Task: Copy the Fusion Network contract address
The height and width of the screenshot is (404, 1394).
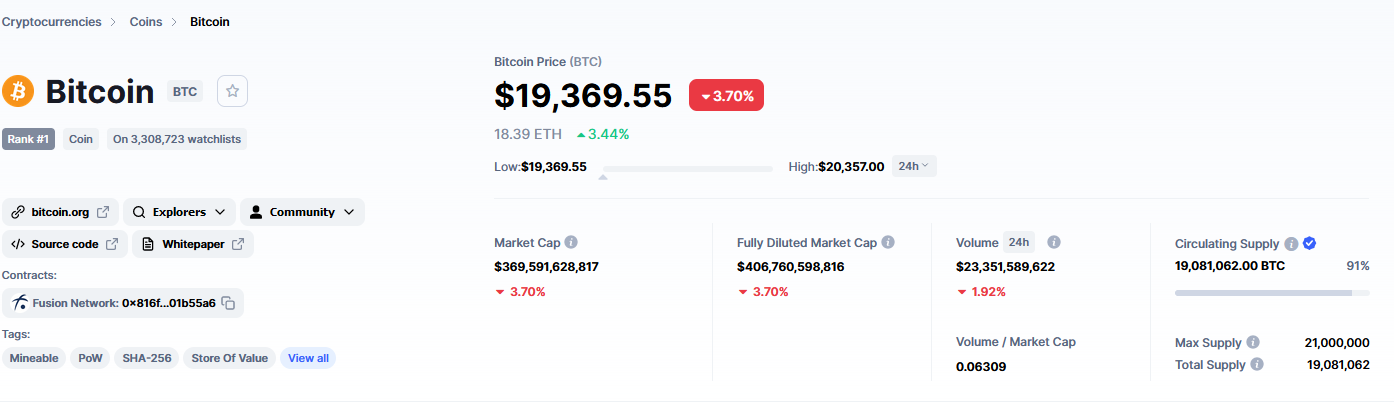Action: coord(228,303)
